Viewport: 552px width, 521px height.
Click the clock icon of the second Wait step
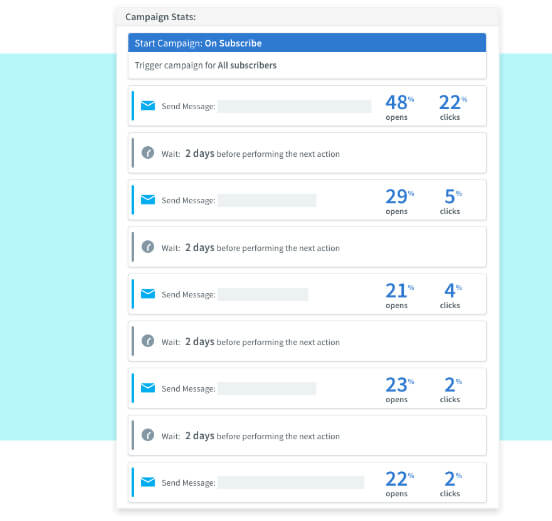point(148,247)
